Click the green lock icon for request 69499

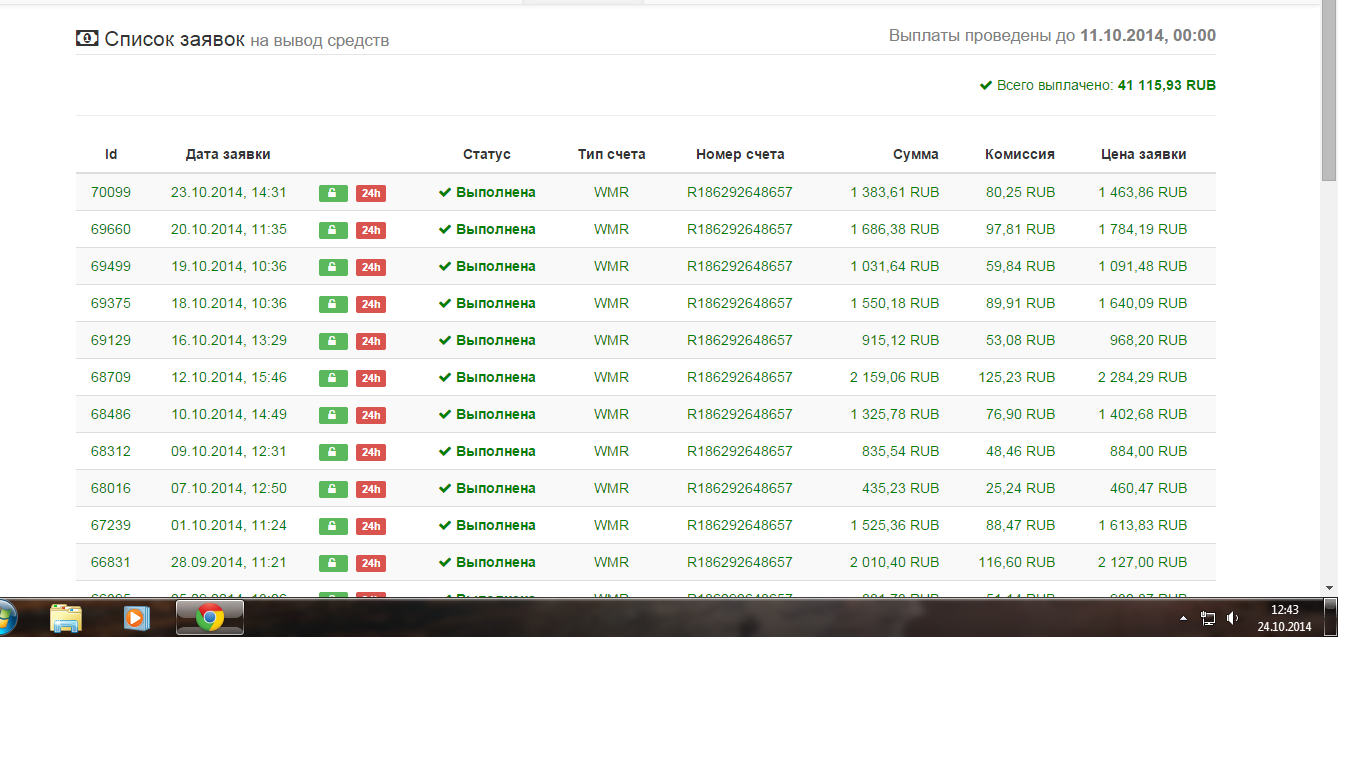[333, 267]
